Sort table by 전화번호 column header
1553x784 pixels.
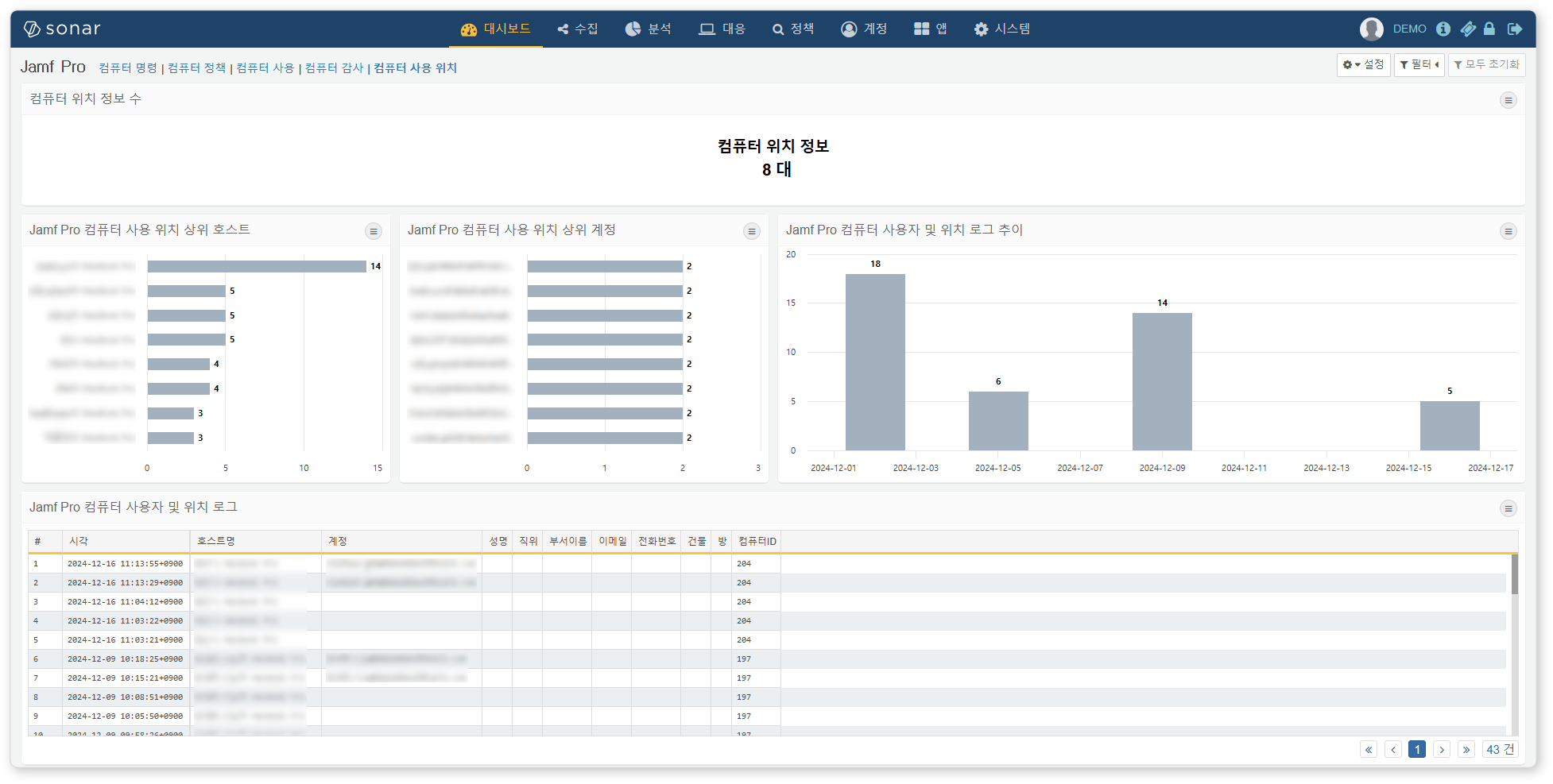(x=656, y=541)
